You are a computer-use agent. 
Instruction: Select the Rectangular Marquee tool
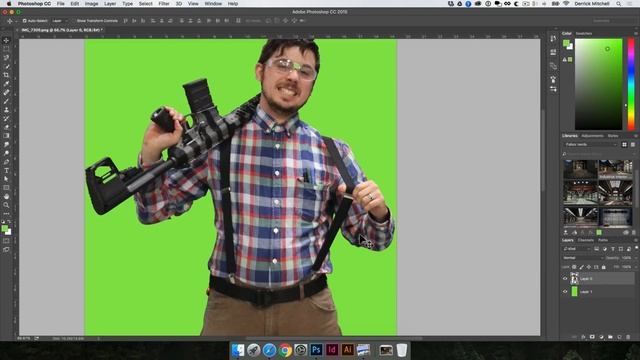tap(6, 49)
